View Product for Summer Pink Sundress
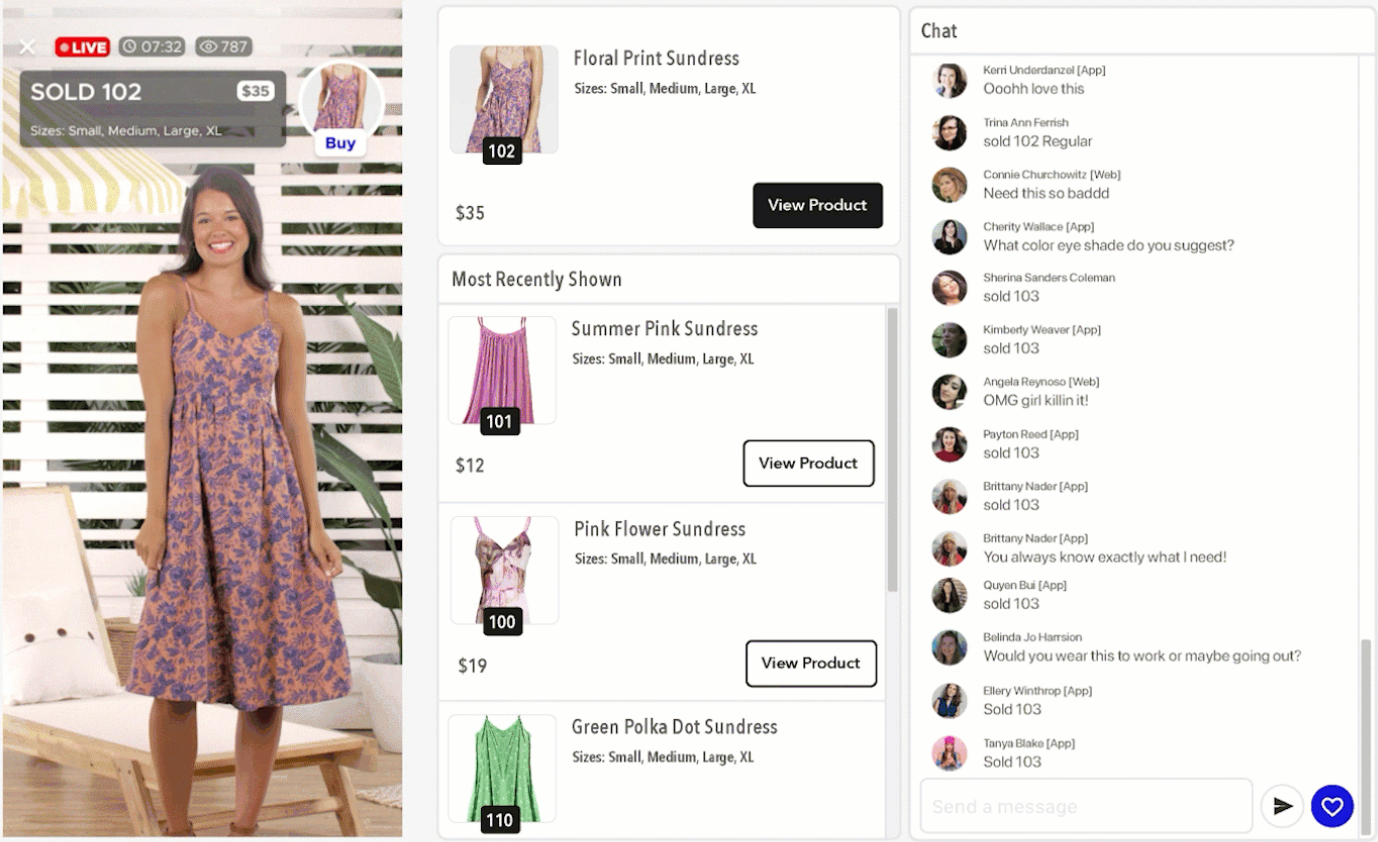The image size is (1378, 842). click(x=808, y=463)
